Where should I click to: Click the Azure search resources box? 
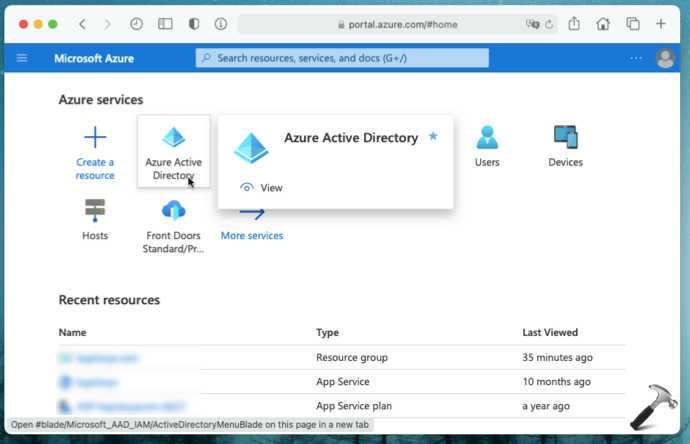[x=342, y=58]
